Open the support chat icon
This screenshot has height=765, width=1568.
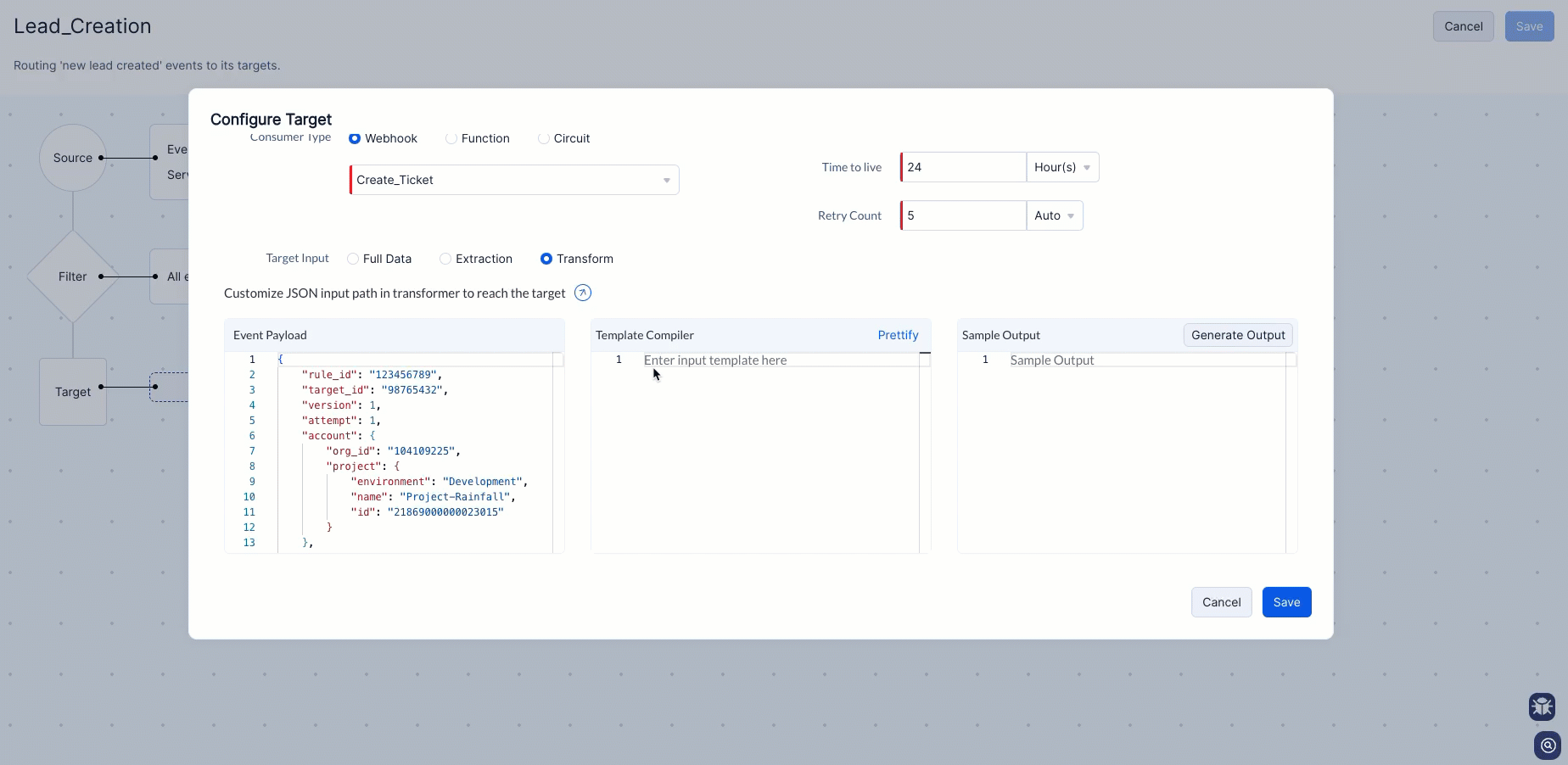1548,745
